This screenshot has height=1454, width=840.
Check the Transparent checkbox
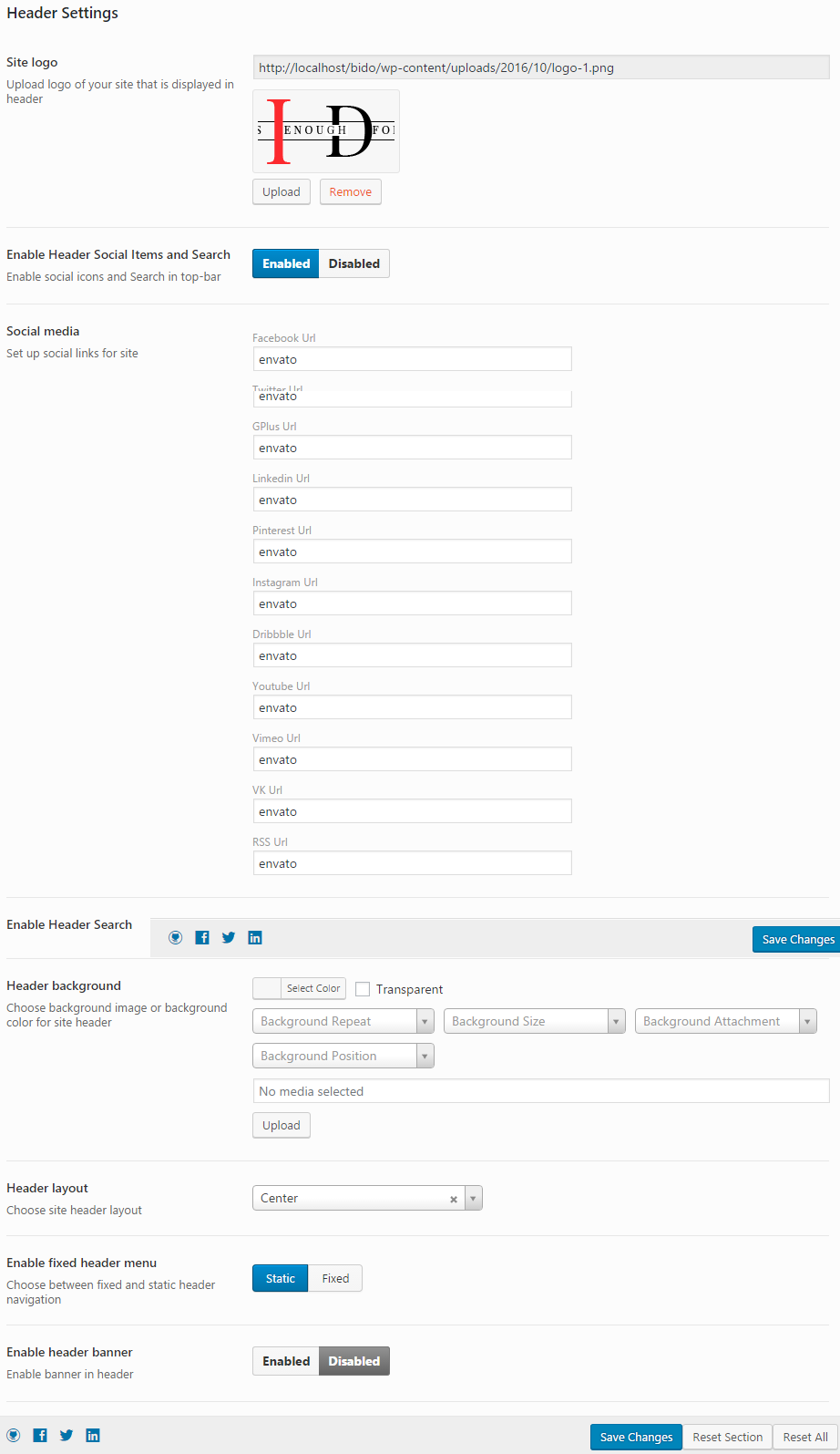point(363,989)
